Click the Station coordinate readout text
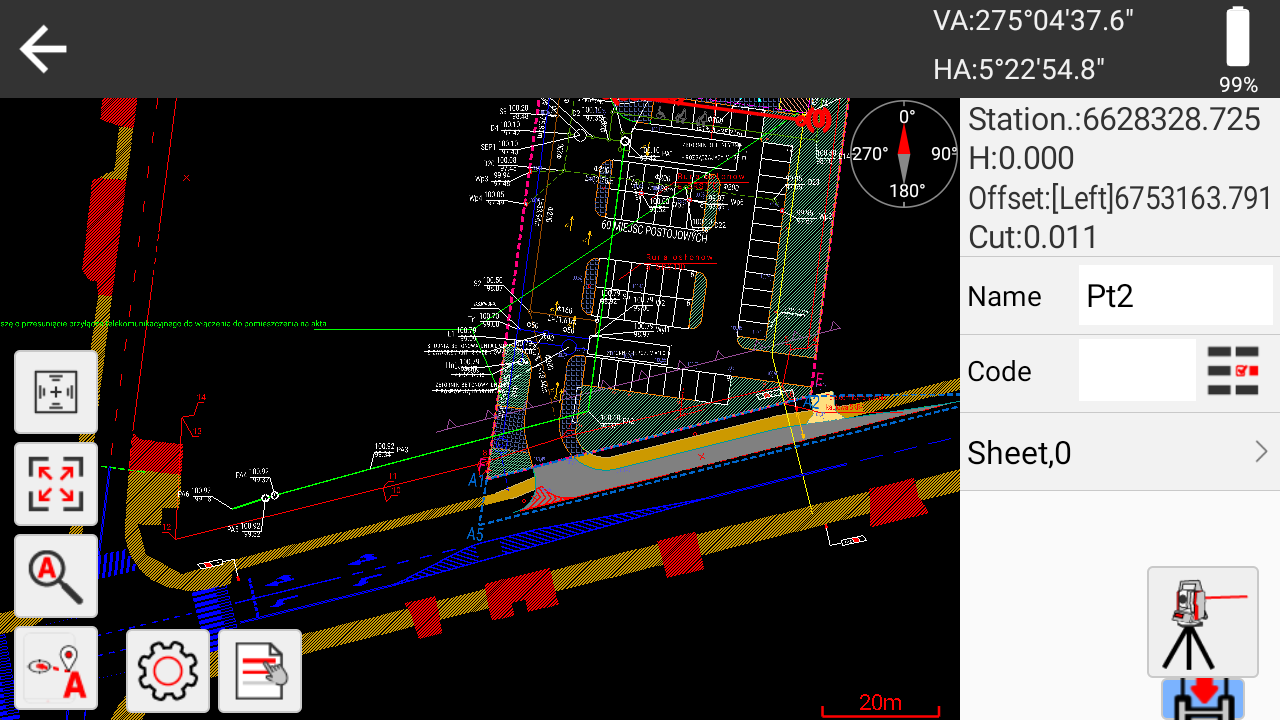1280x720 pixels. [1114, 120]
